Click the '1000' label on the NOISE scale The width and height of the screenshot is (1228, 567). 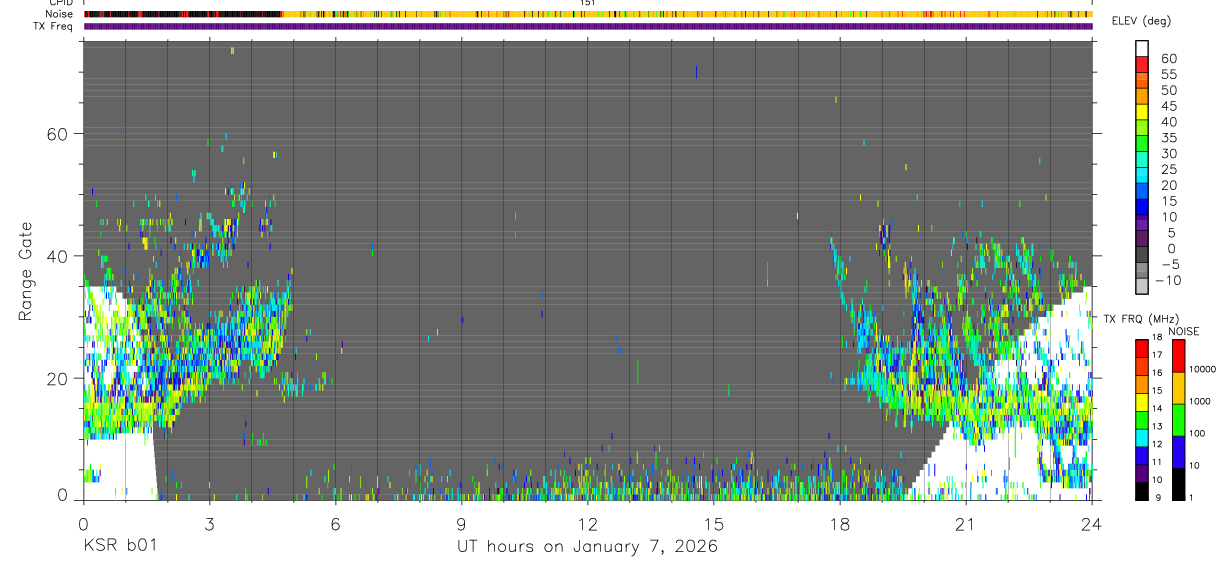(1201, 401)
